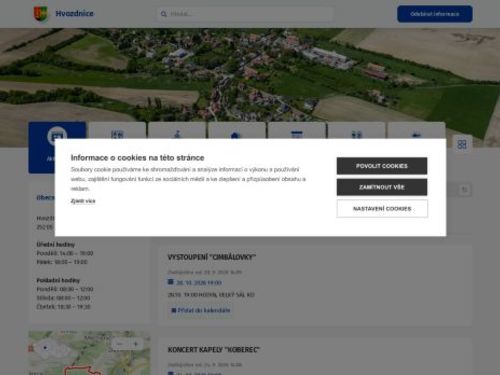The width and height of the screenshot is (500, 375).
Task: Follow the Zjistit více link
Action: pyautogui.click(x=83, y=201)
